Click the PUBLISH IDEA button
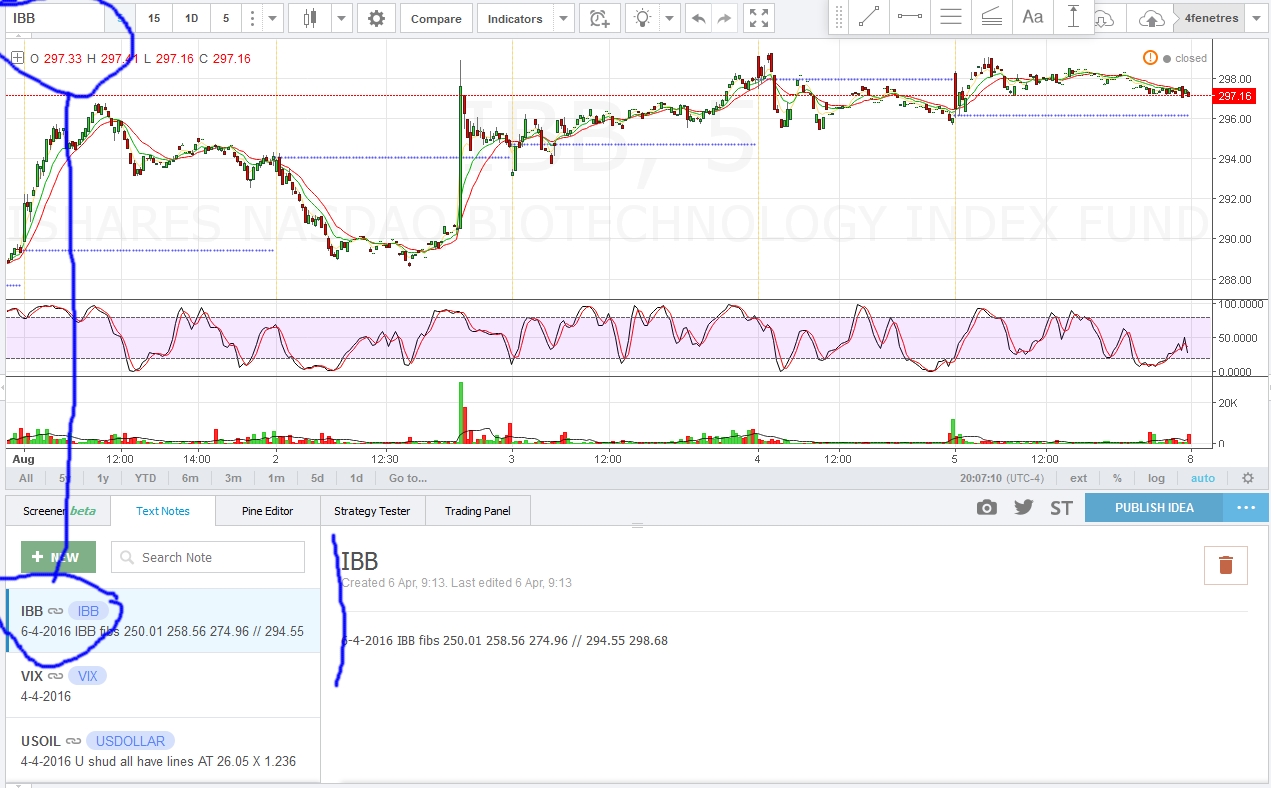Image resolution: width=1271 pixels, height=788 pixels. [x=1154, y=508]
